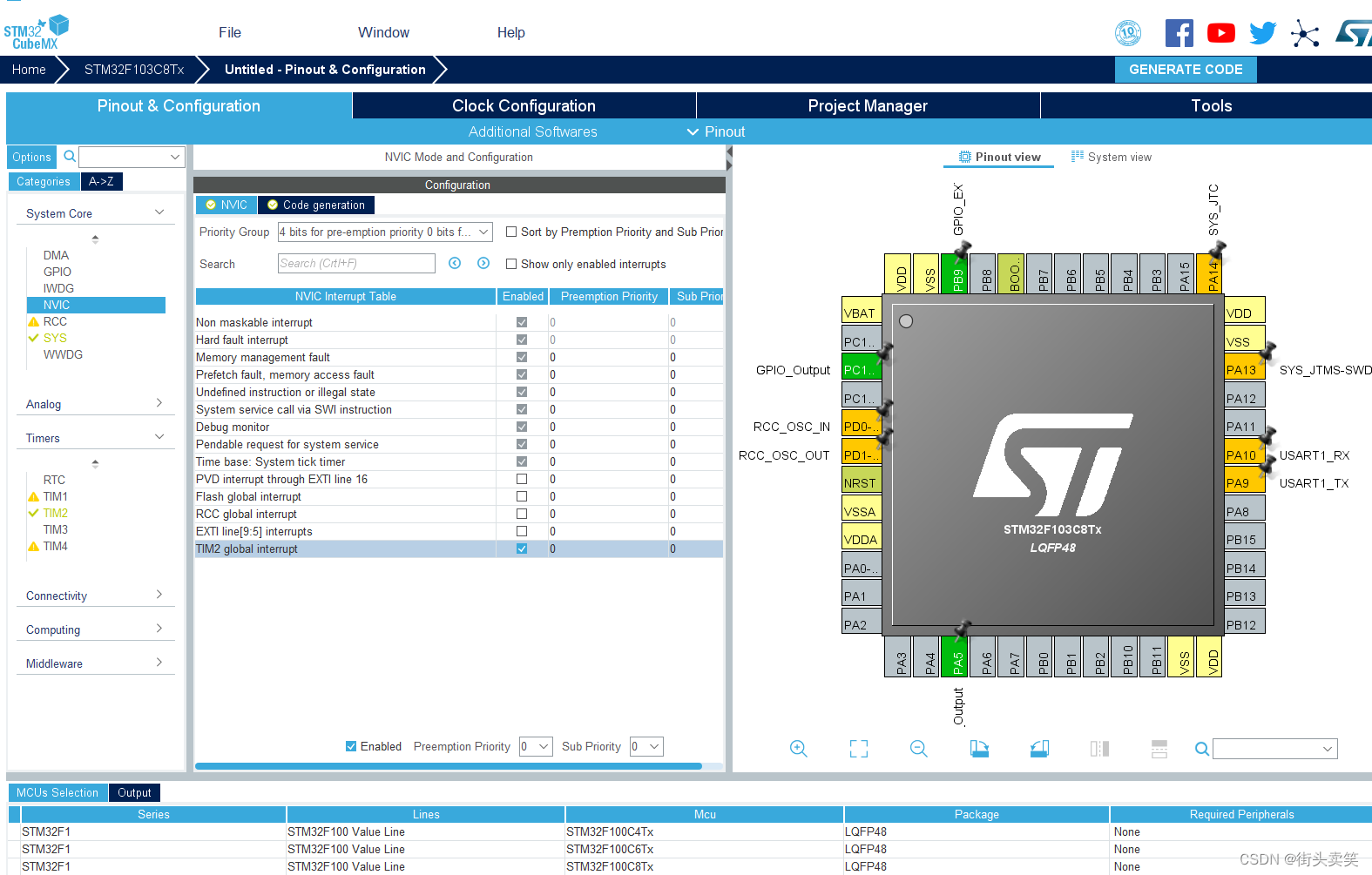Toggle the bottom Enabled checkbox
The image size is (1372, 875).
click(x=351, y=746)
